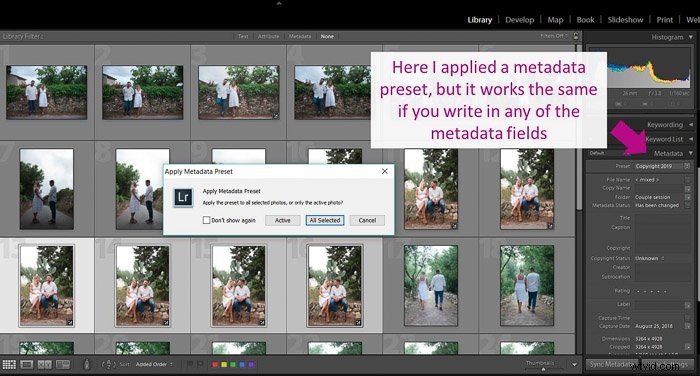Select the Text library filter

243,36
